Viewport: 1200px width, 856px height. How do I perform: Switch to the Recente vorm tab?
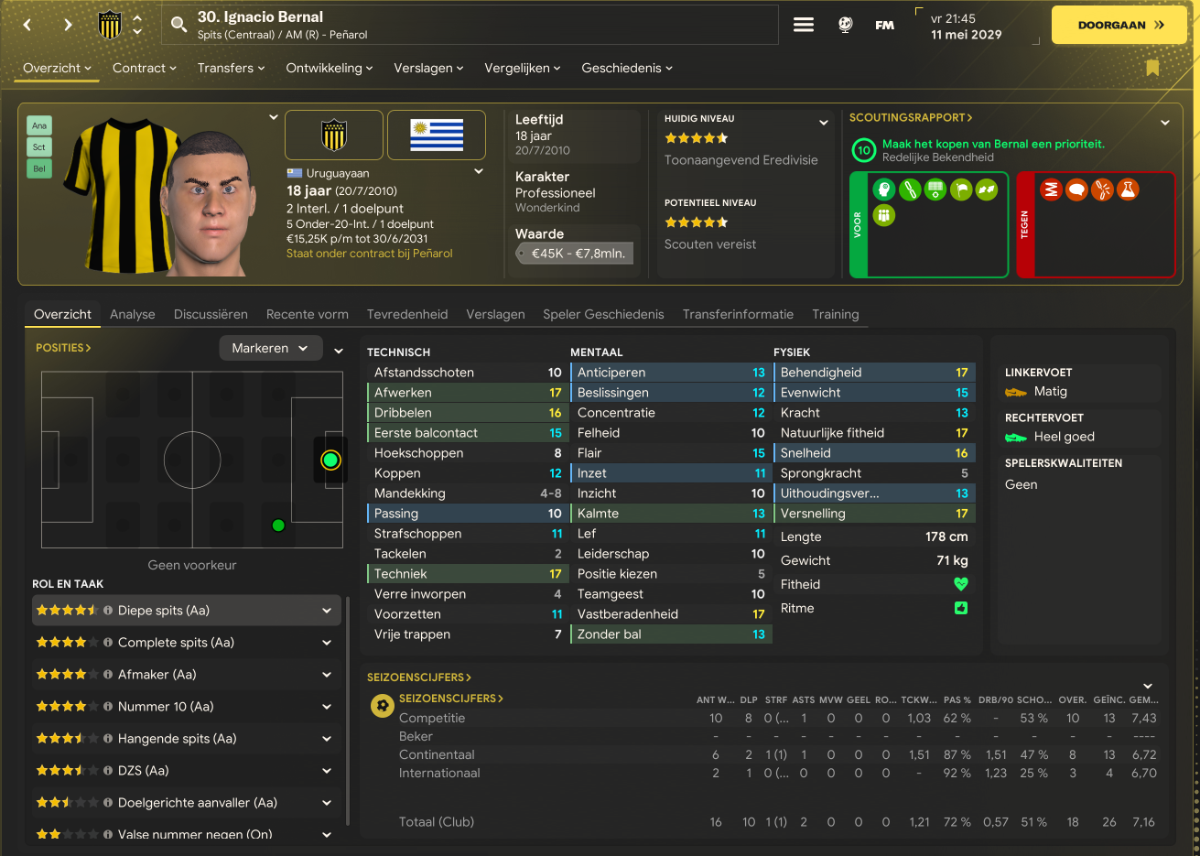307,314
